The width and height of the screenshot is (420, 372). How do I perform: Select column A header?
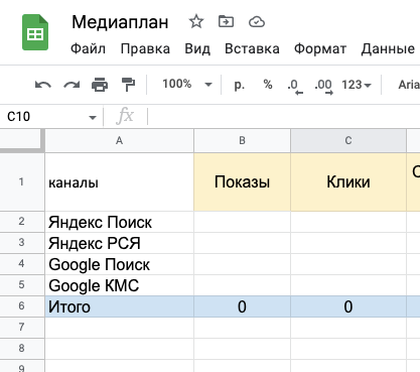(119, 141)
